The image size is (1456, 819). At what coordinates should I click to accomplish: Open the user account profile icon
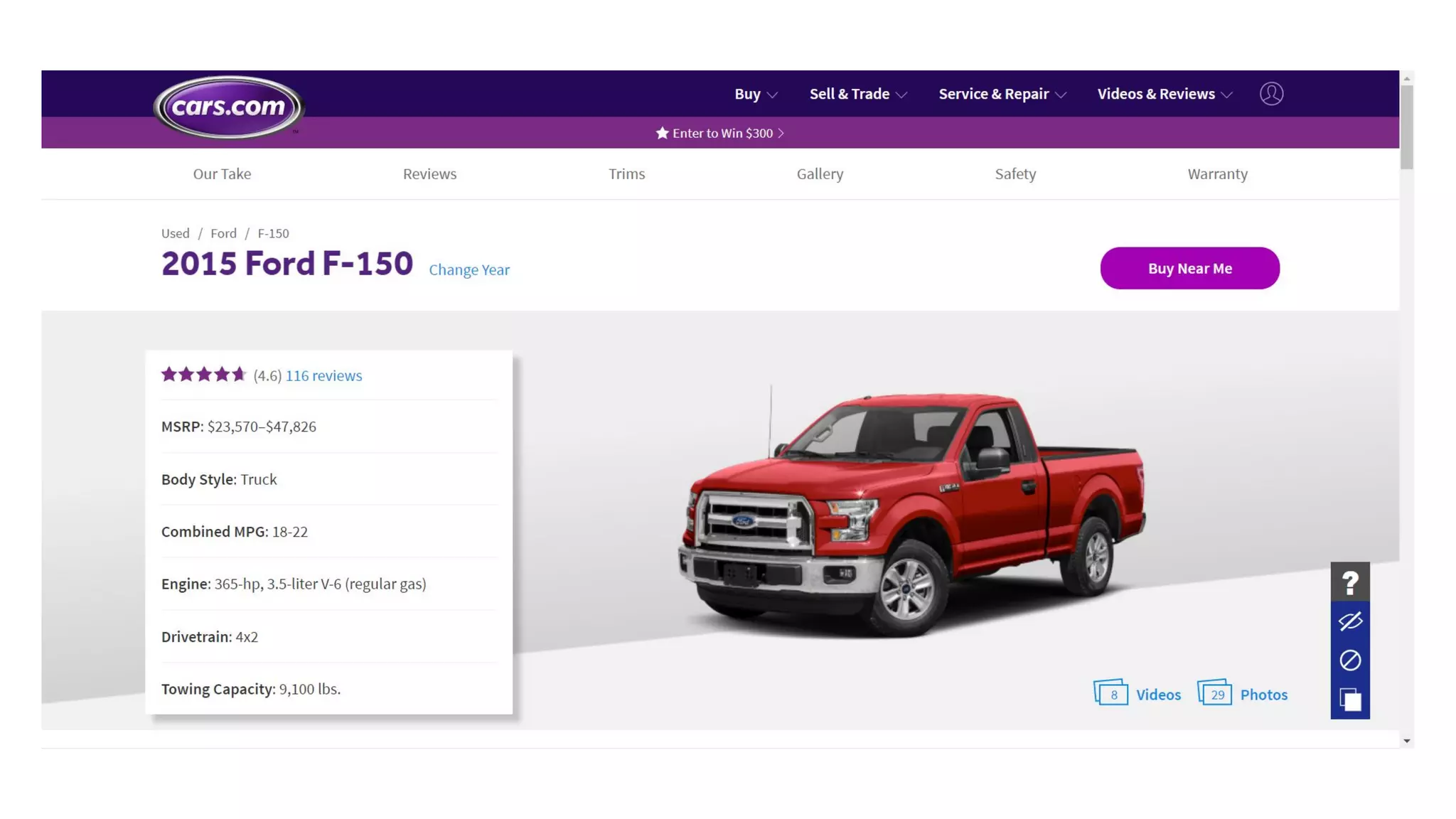pyautogui.click(x=1271, y=94)
